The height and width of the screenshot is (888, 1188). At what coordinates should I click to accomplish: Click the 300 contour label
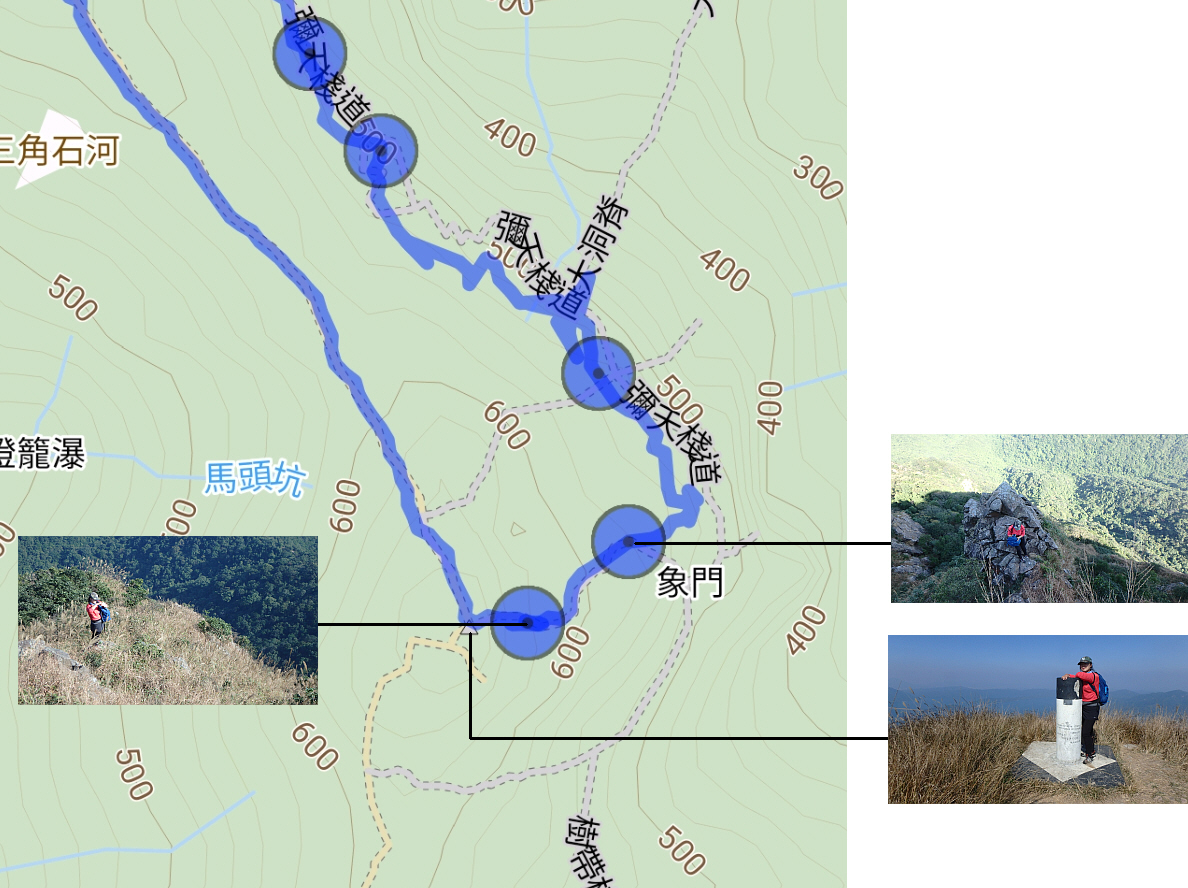(x=818, y=178)
